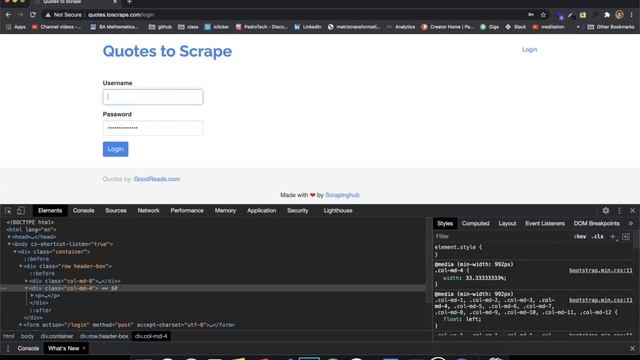
Task: Collapse the row header-box div node
Action: point(21,267)
